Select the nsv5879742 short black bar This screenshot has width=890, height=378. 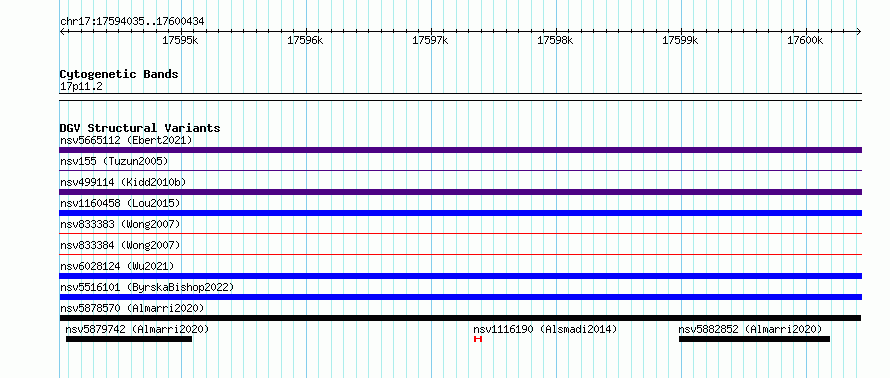(x=129, y=339)
